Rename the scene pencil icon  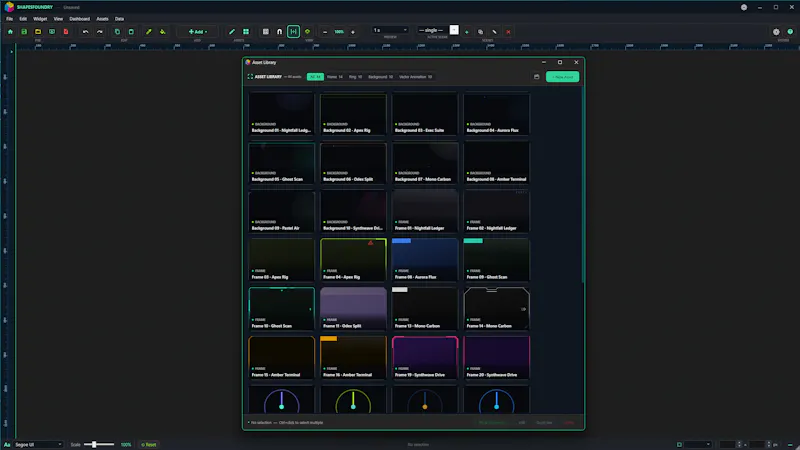[x=494, y=32]
